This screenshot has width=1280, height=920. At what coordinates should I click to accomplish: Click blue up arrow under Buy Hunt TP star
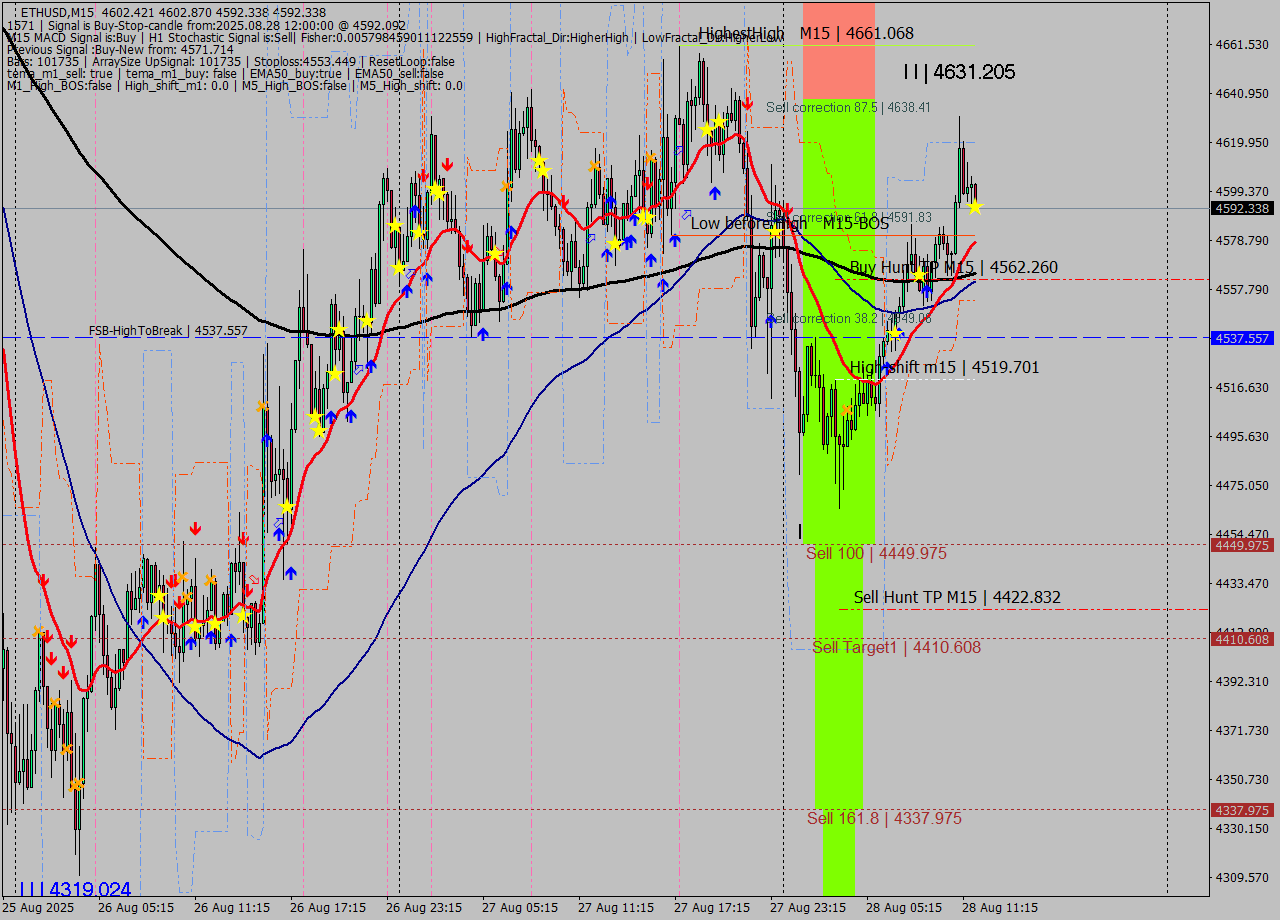pyautogui.click(x=927, y=291)
